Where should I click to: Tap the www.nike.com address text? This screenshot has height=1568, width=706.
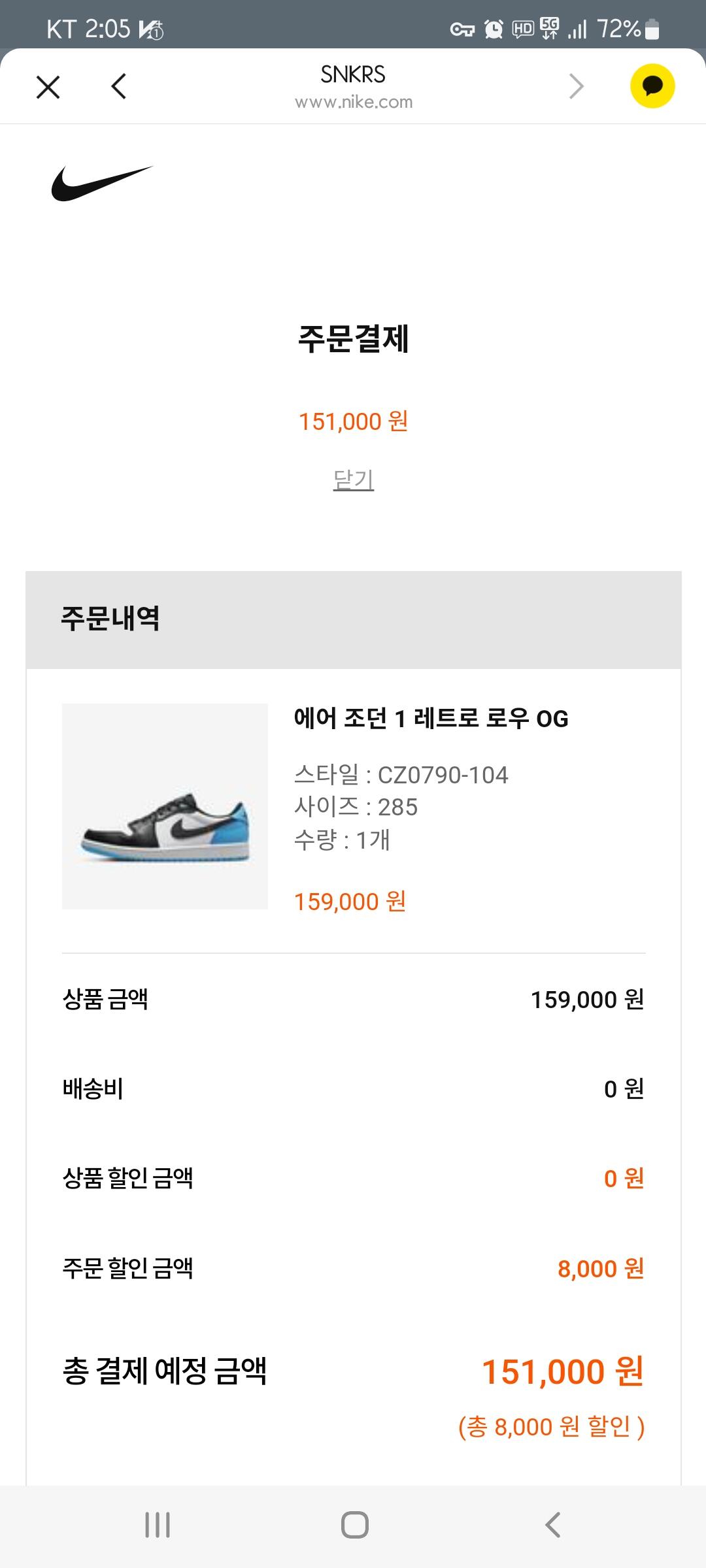coord(353,103)
